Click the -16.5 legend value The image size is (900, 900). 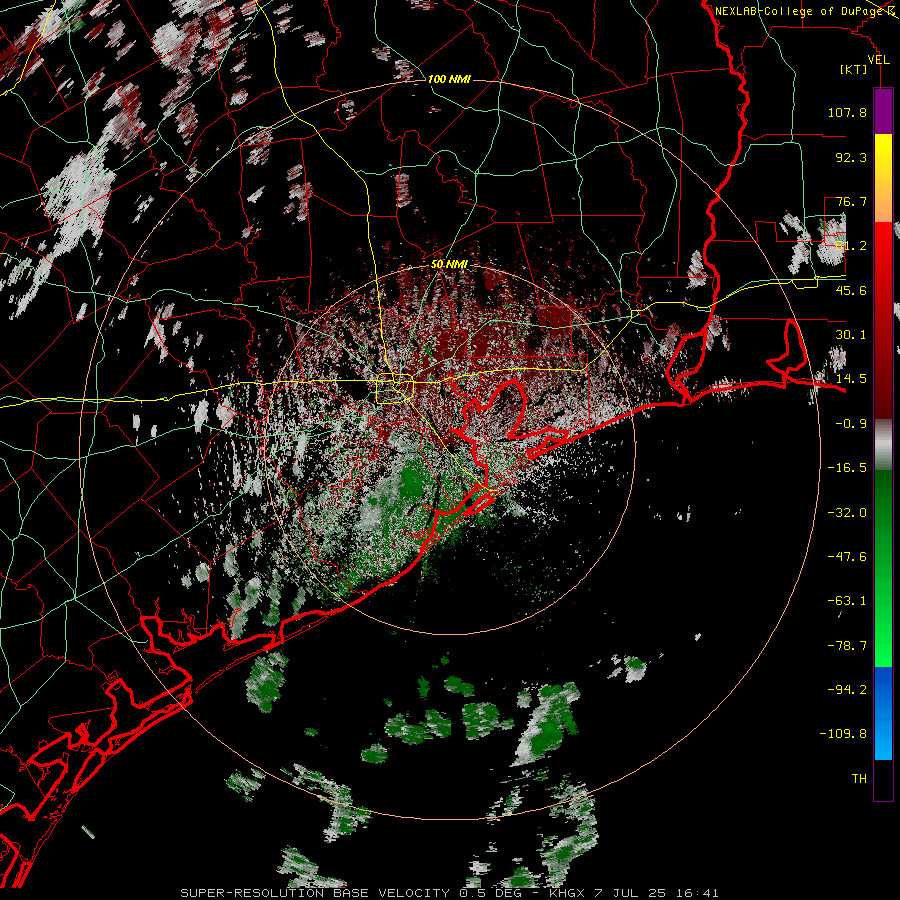847,468
